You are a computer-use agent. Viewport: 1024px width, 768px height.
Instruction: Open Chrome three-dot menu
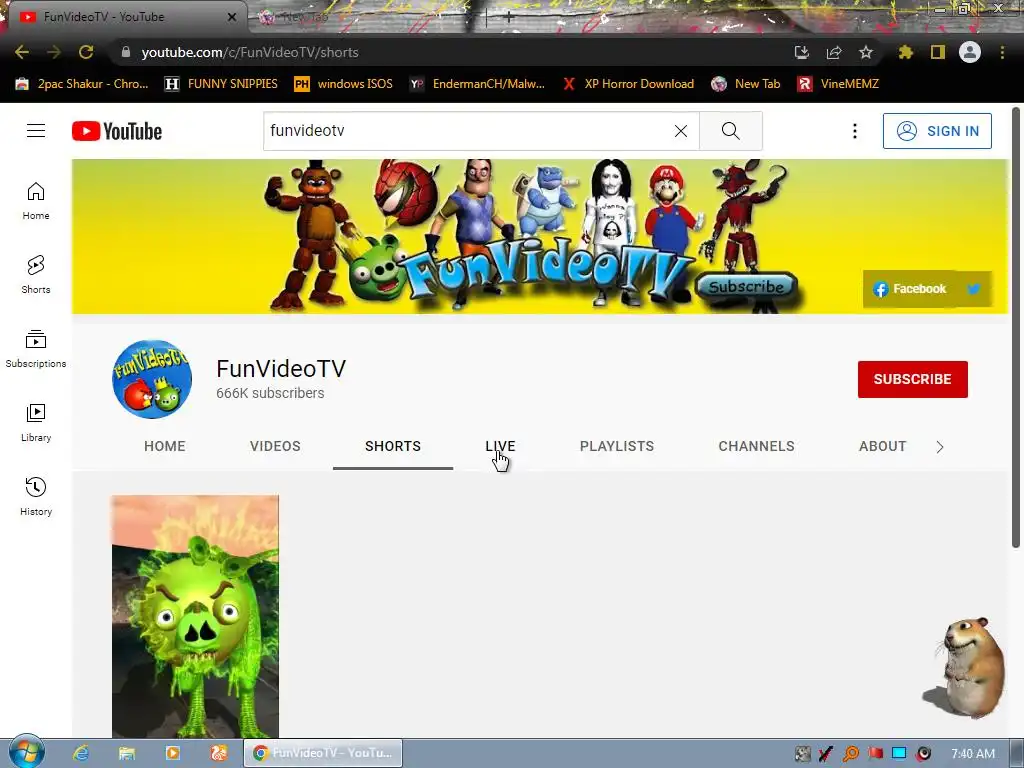(x=1002, y=52)
